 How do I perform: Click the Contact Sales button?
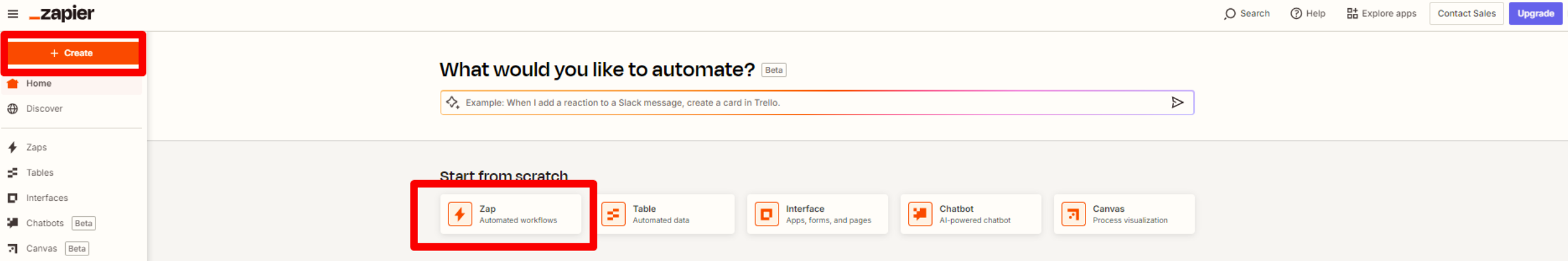1466,13
